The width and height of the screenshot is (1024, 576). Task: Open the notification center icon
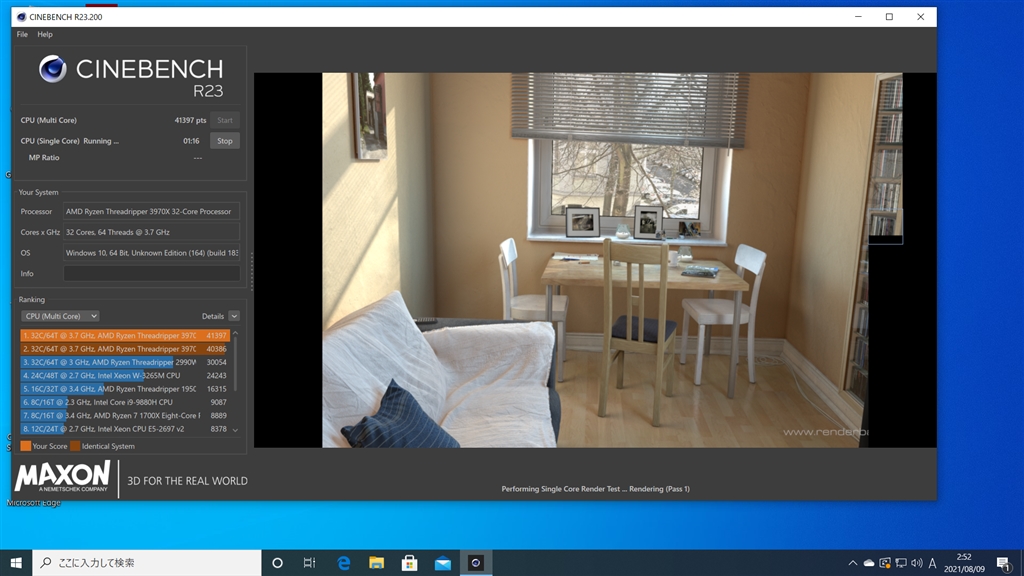pyautogui.click(x=1004, y=563)
